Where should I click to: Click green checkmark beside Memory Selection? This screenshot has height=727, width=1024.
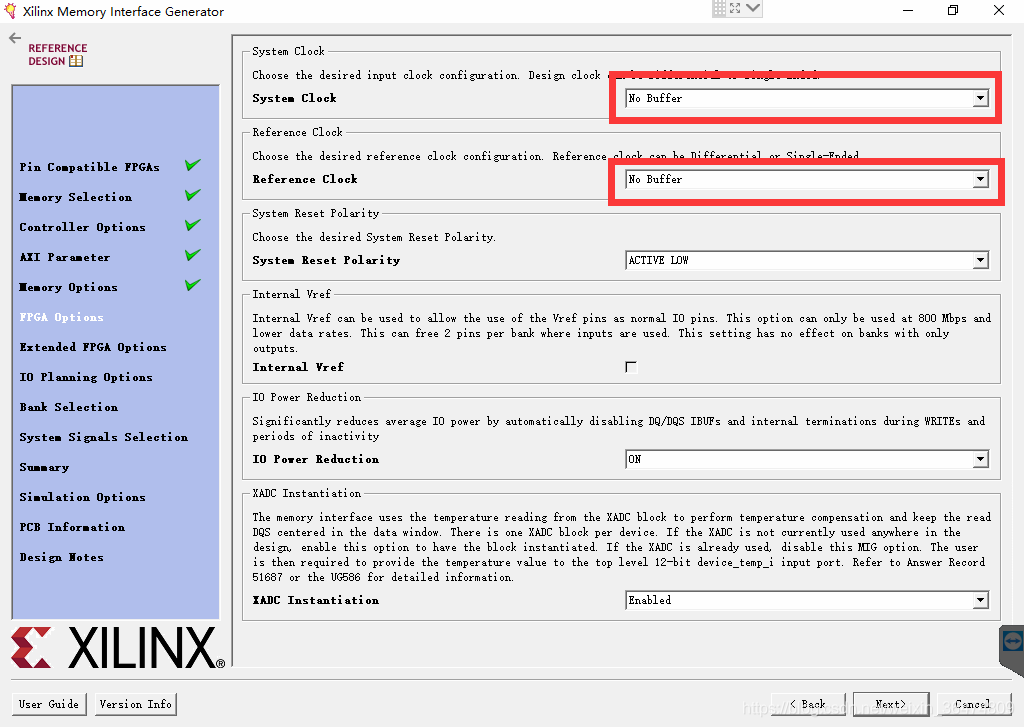193,195
